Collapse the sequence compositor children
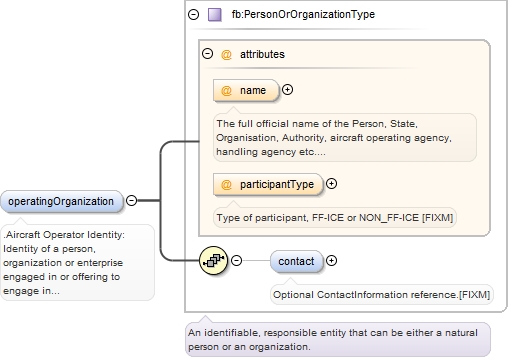This screenshot has width=509, height=360. tap(236, 260)
